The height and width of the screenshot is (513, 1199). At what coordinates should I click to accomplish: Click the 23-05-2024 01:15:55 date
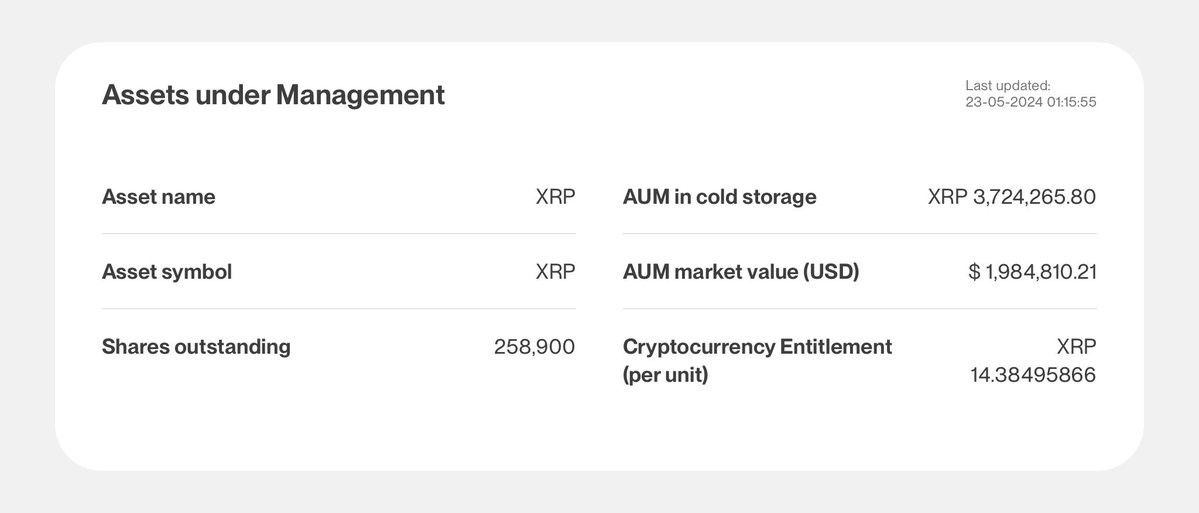pyautogui.click(x=1030, y=102)
